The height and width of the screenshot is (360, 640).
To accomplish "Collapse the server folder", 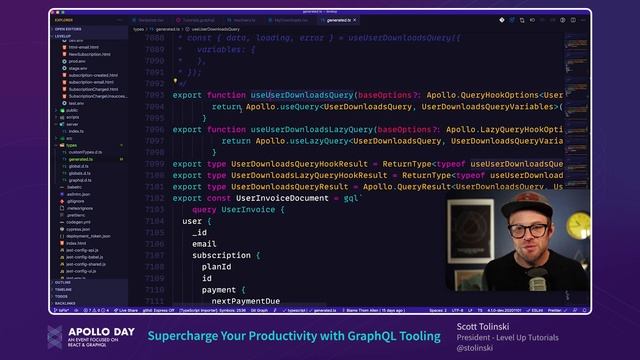I will [x=72, y=124].
